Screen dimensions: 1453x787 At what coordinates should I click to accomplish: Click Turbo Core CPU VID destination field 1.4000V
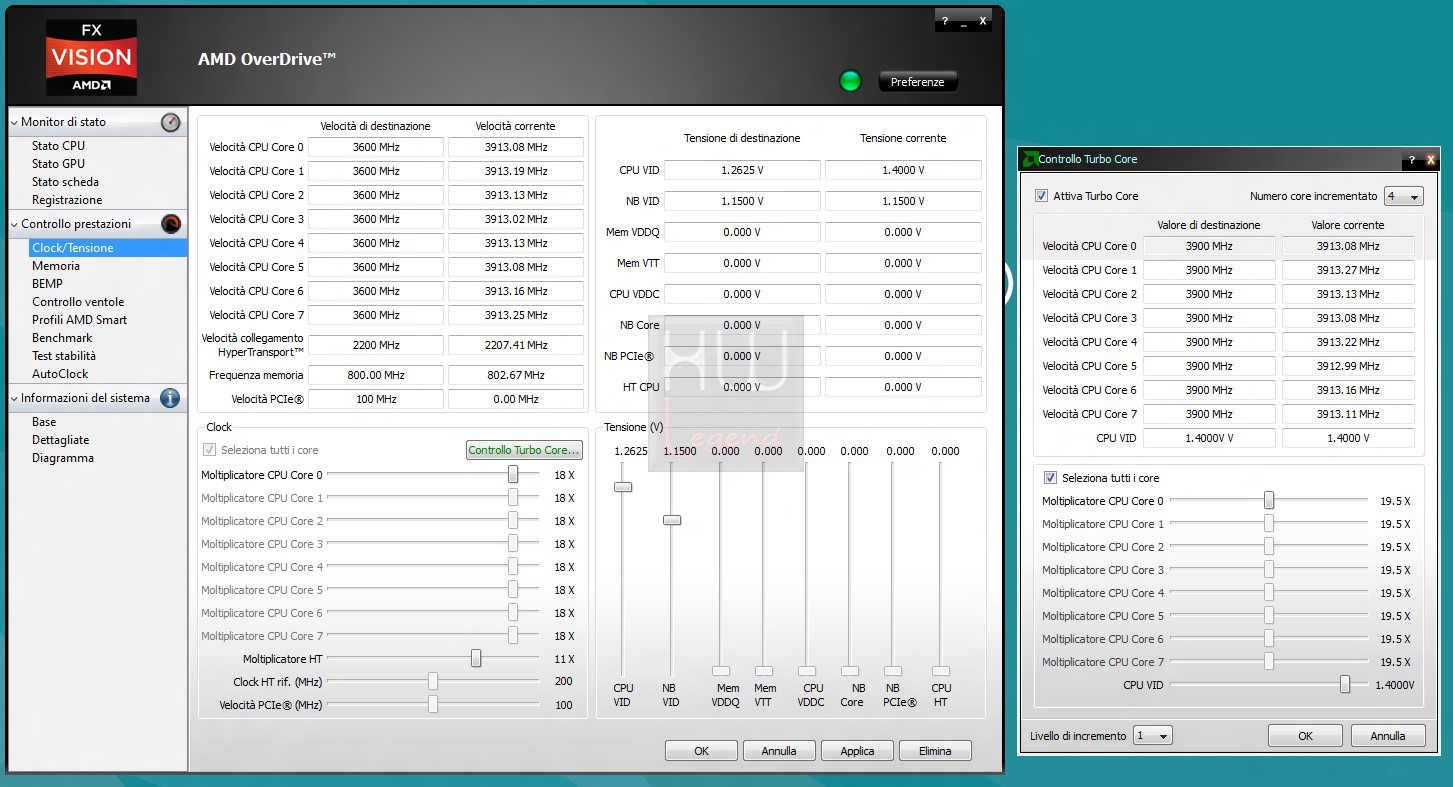click(x=1209, y=438)
